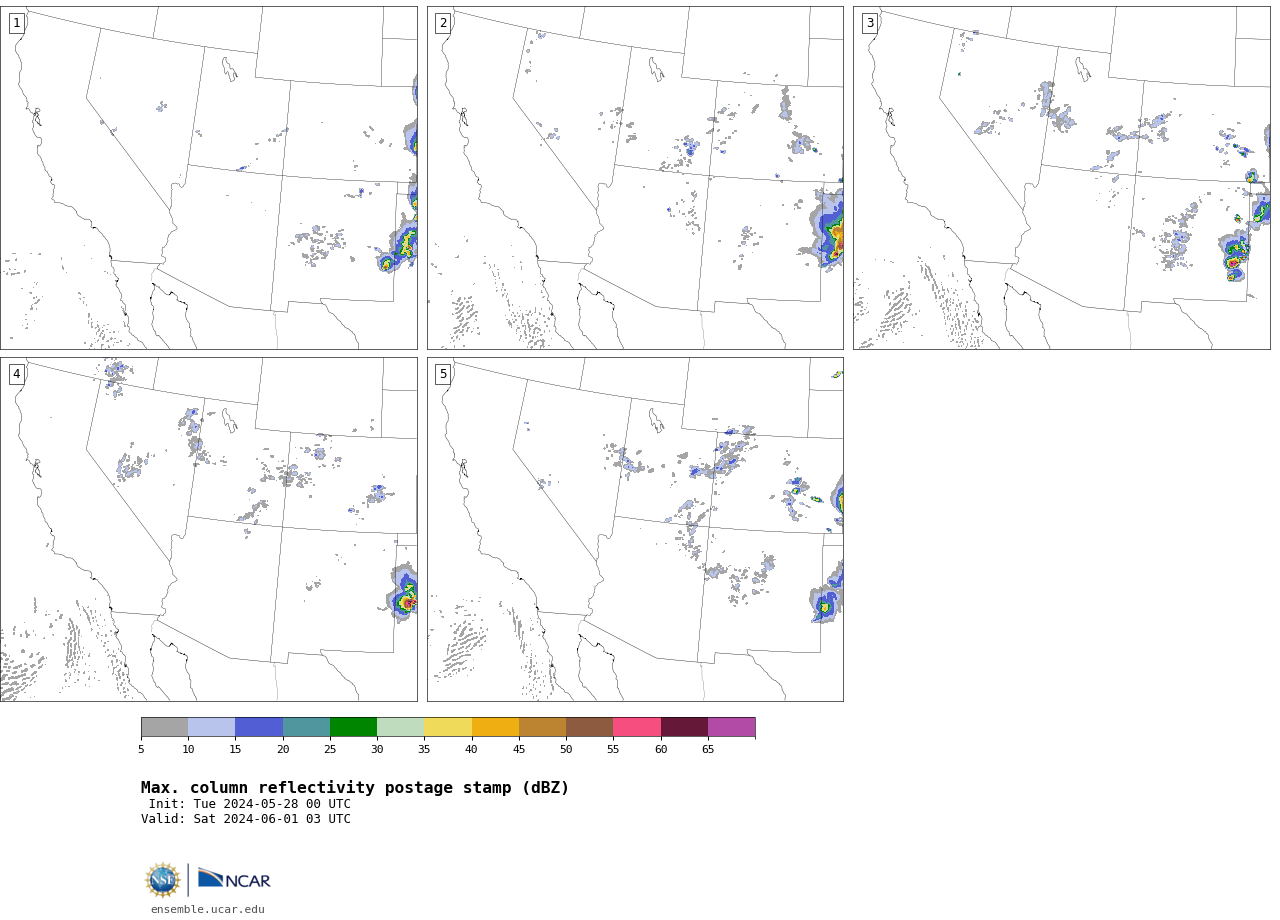
Task: Click the number label on panel 2
Action: click(443, 23)
